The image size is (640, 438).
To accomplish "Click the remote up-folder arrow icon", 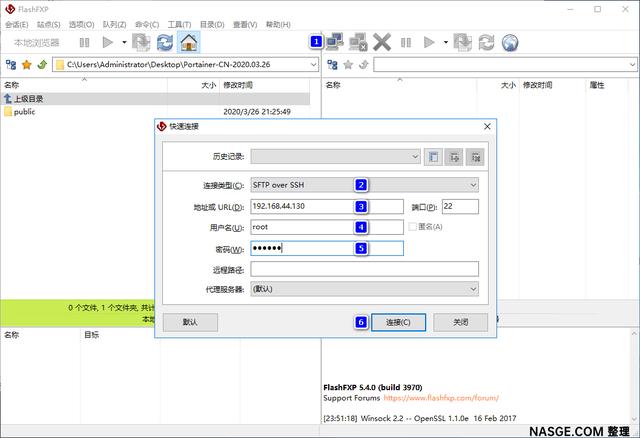I will coord(364,64).
